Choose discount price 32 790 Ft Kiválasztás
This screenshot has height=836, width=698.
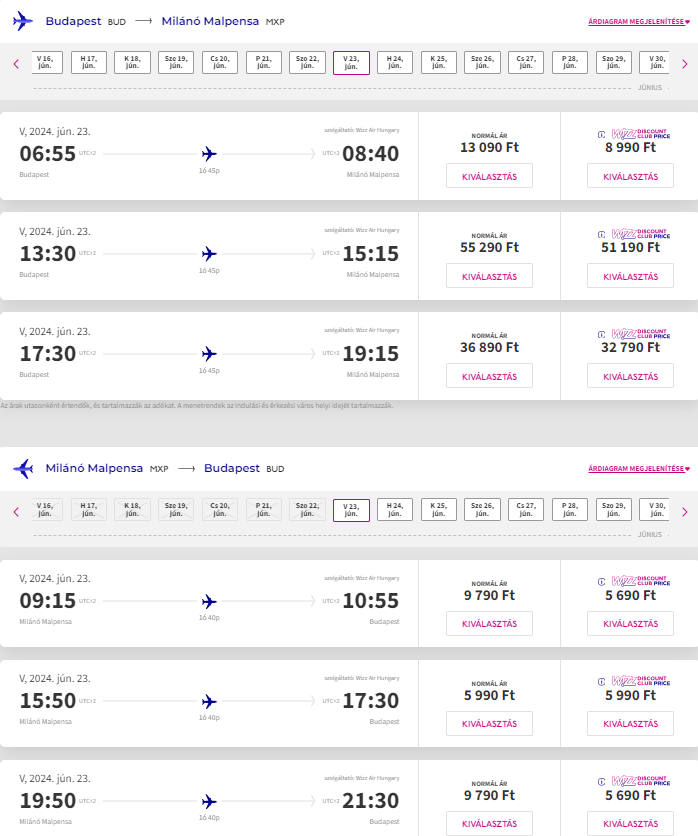(x=630, y=376)
